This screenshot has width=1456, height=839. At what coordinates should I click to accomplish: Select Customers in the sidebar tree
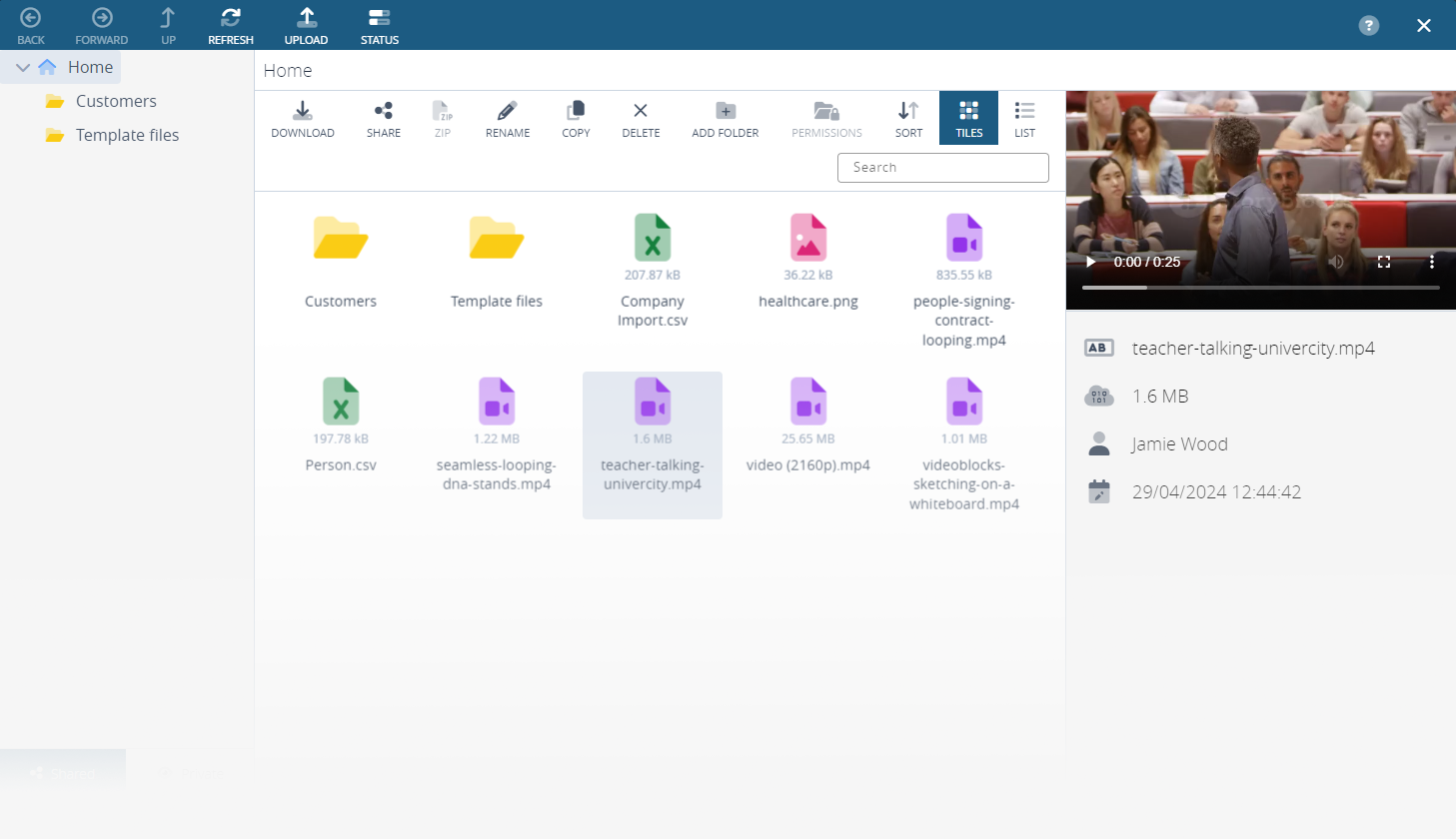pos(116,101)
